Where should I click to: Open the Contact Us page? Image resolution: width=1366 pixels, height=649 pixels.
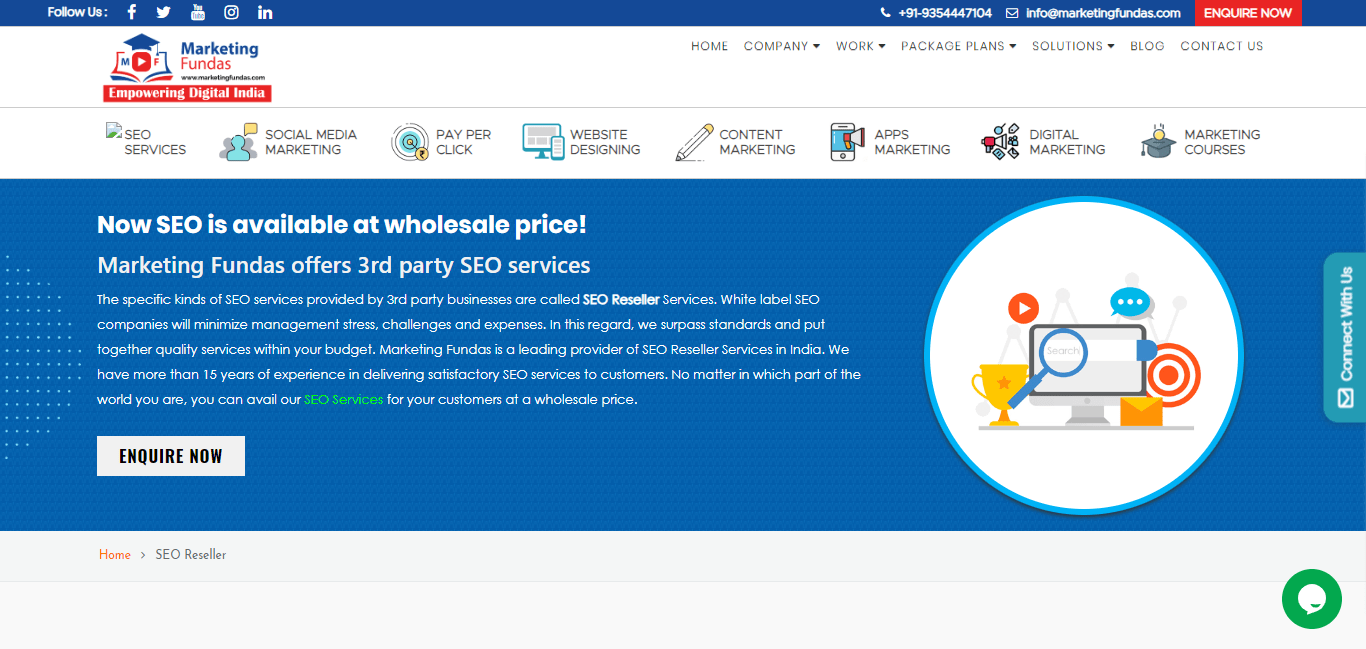[x=1221, y=46]
